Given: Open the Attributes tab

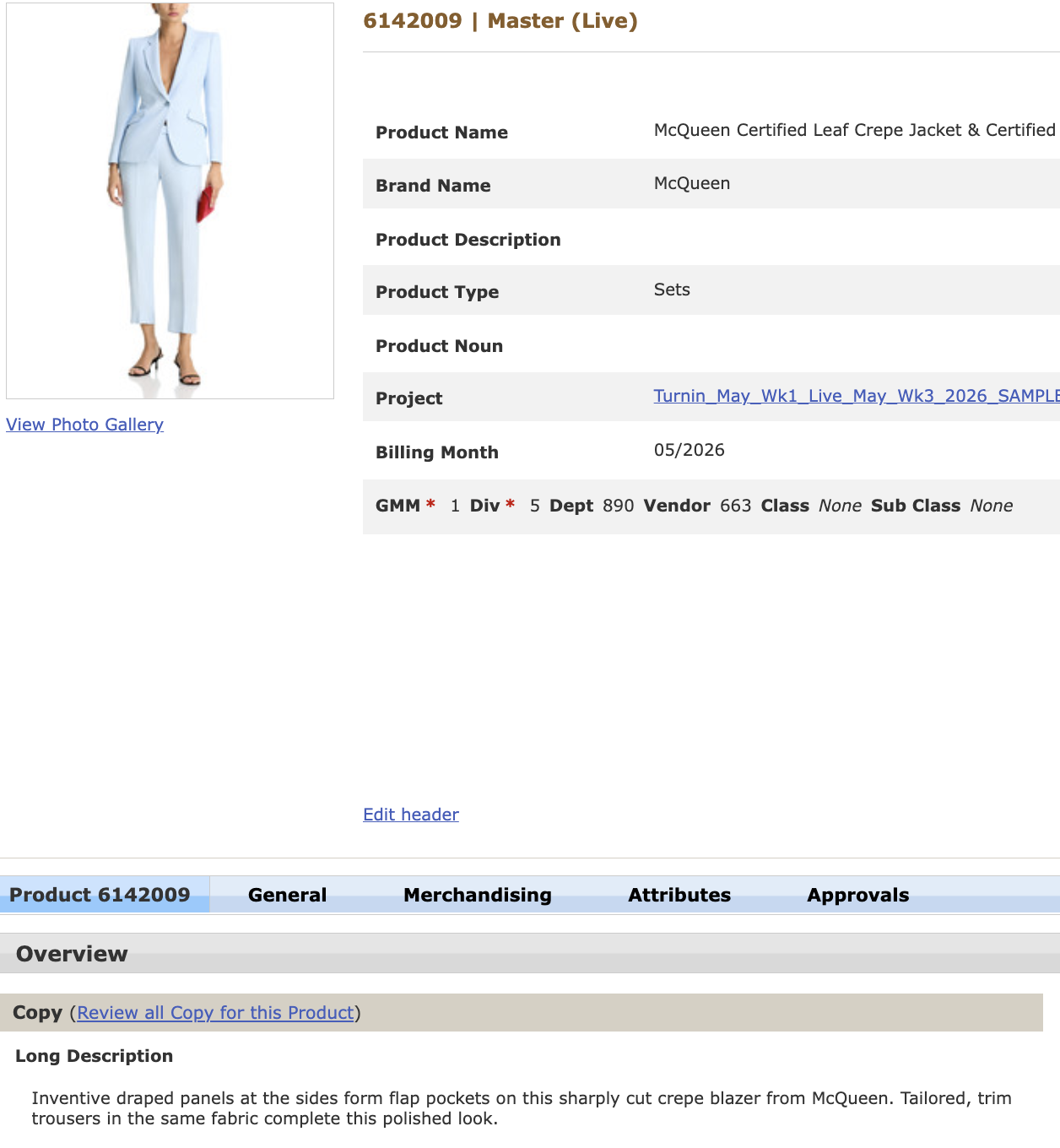Looking at the screenshot, I should click(x=679, y=895).
